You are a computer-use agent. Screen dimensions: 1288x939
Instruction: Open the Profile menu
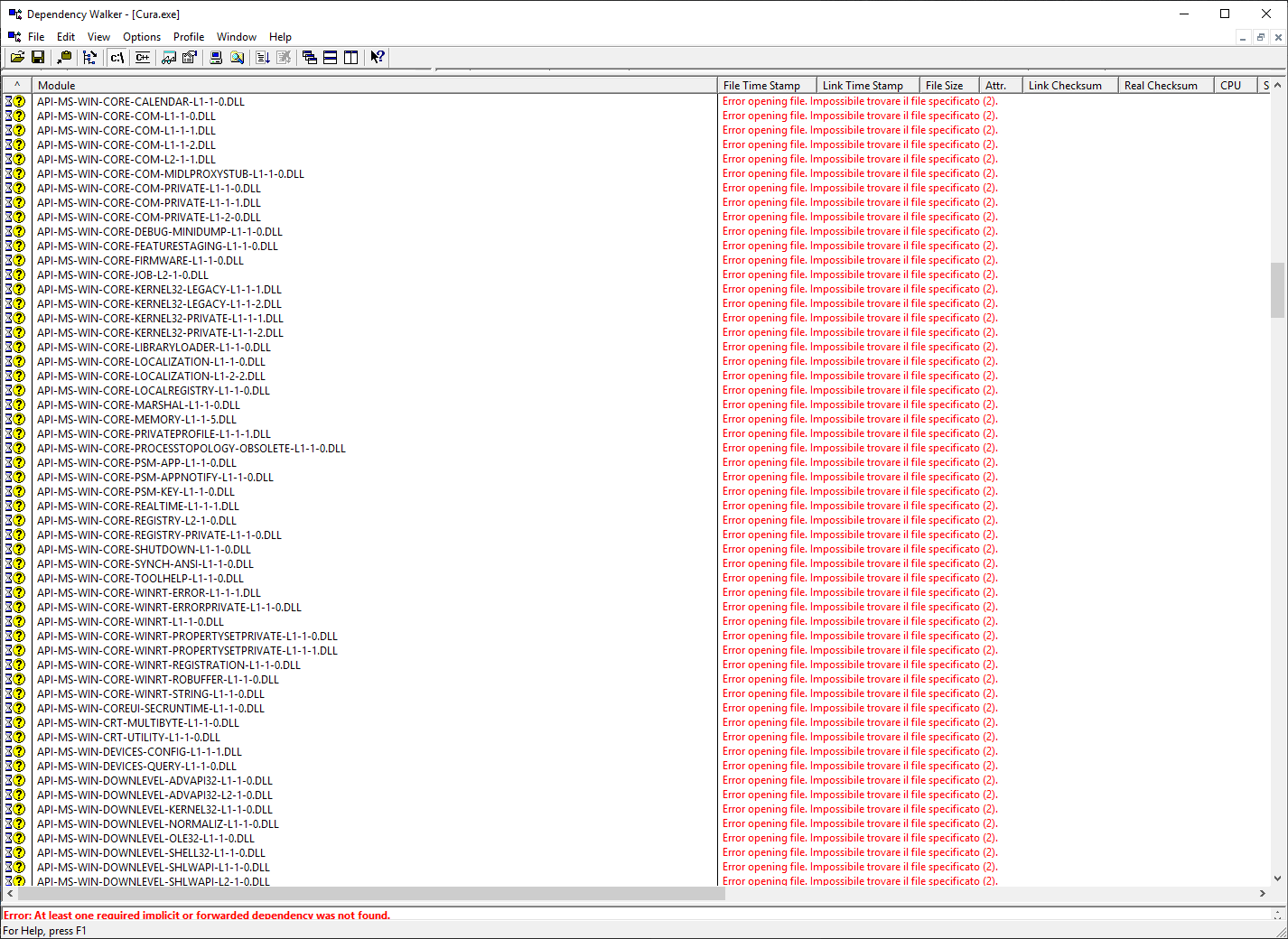(x=188, y=37)
